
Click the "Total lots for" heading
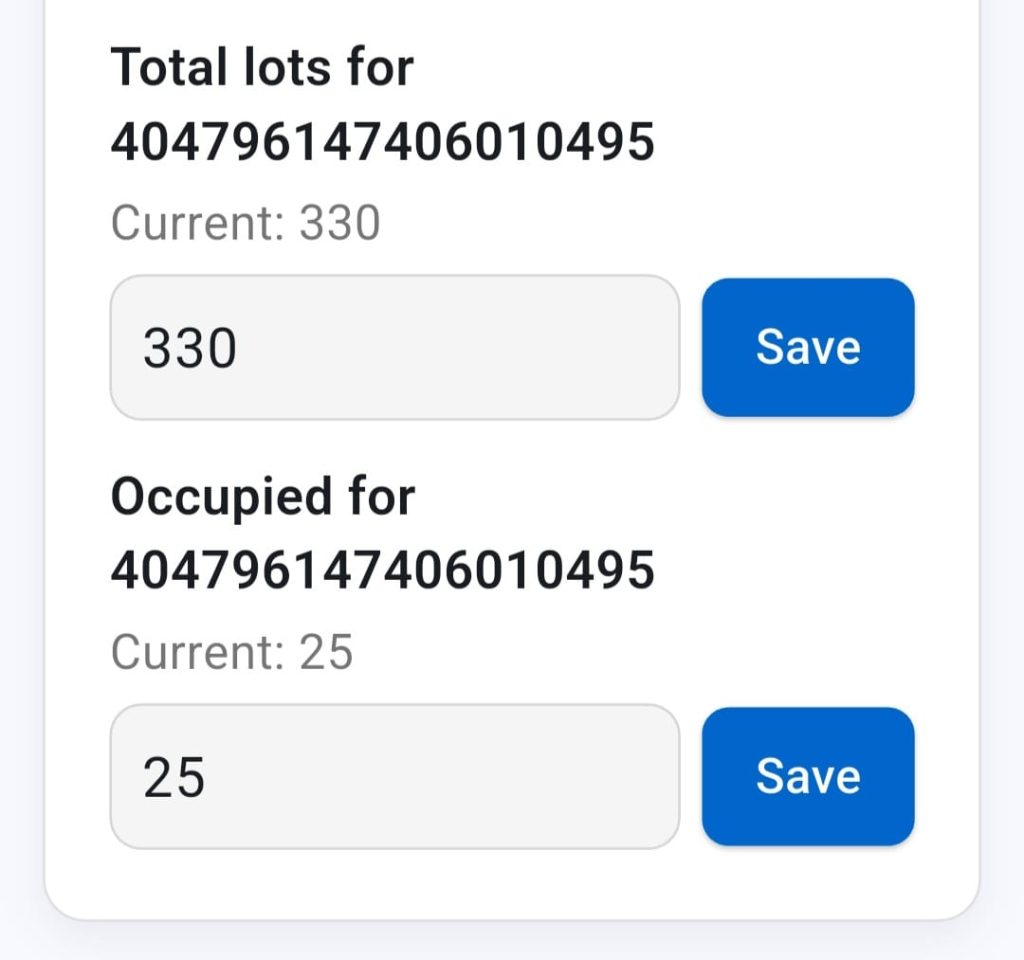(262, 68)
